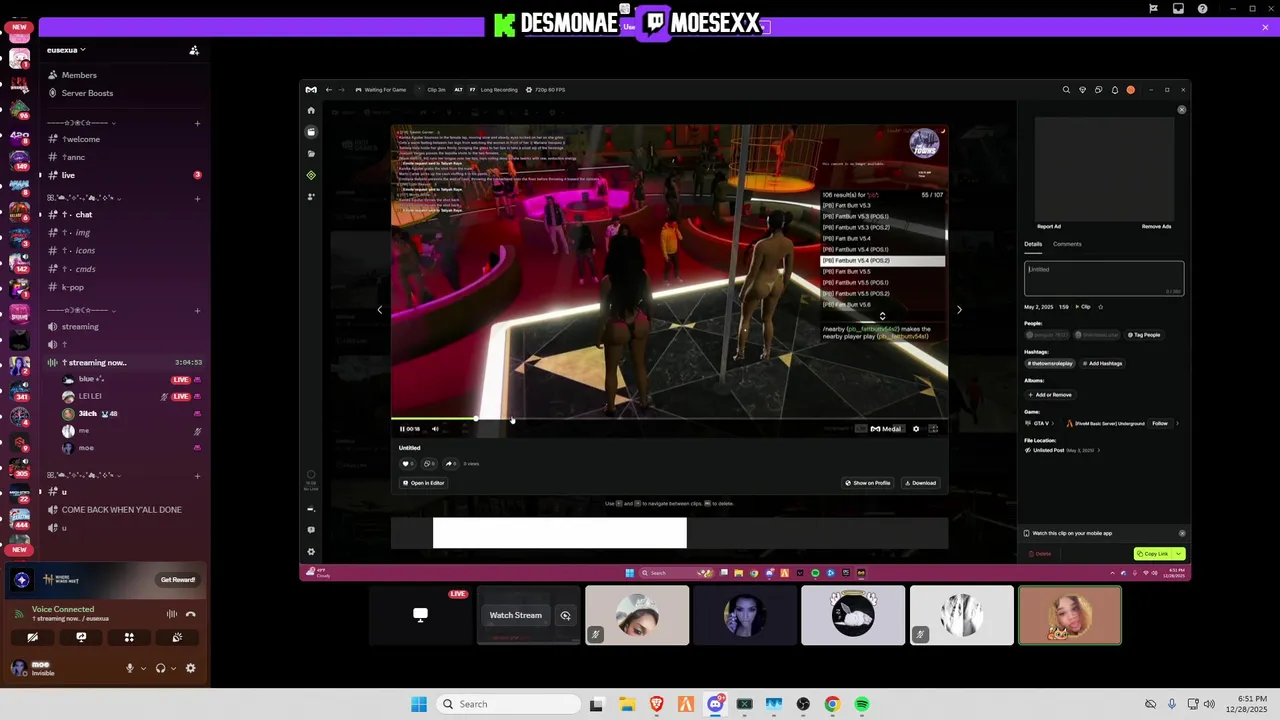
Task: Toggle Discord camera button
Action: tap(33, 637)
